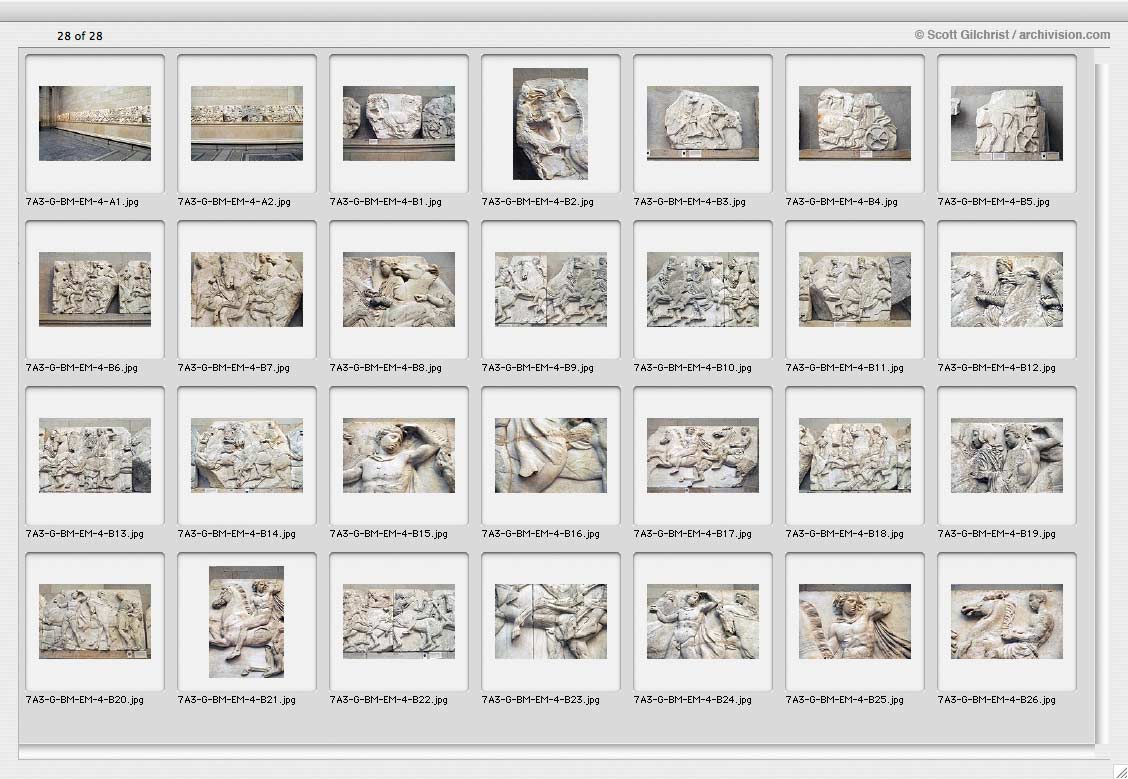The image size is (1128, 779).
Task: Click the window resize grip corner
Action: click(x=1119, y=770)
